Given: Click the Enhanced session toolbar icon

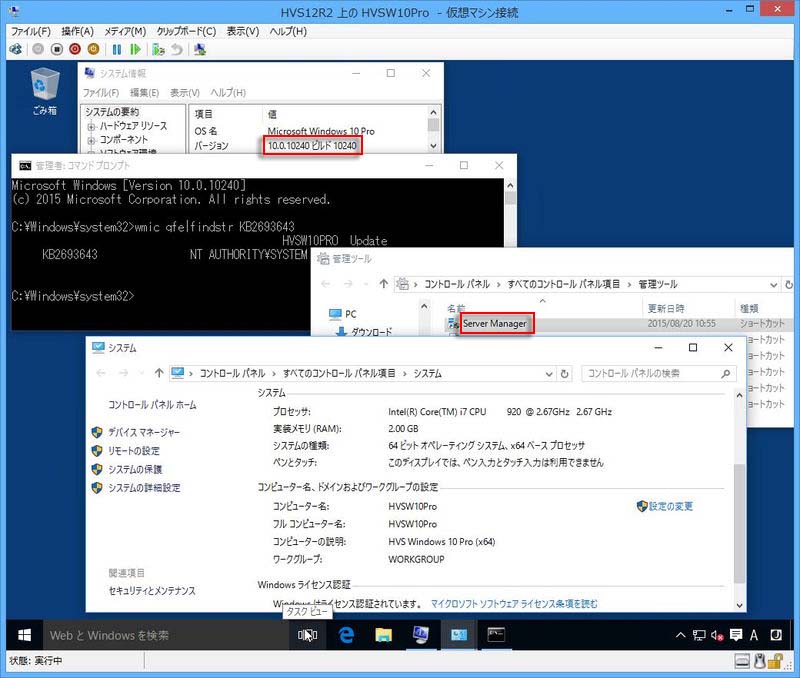Looking at the screenshot, I should 200,49.
